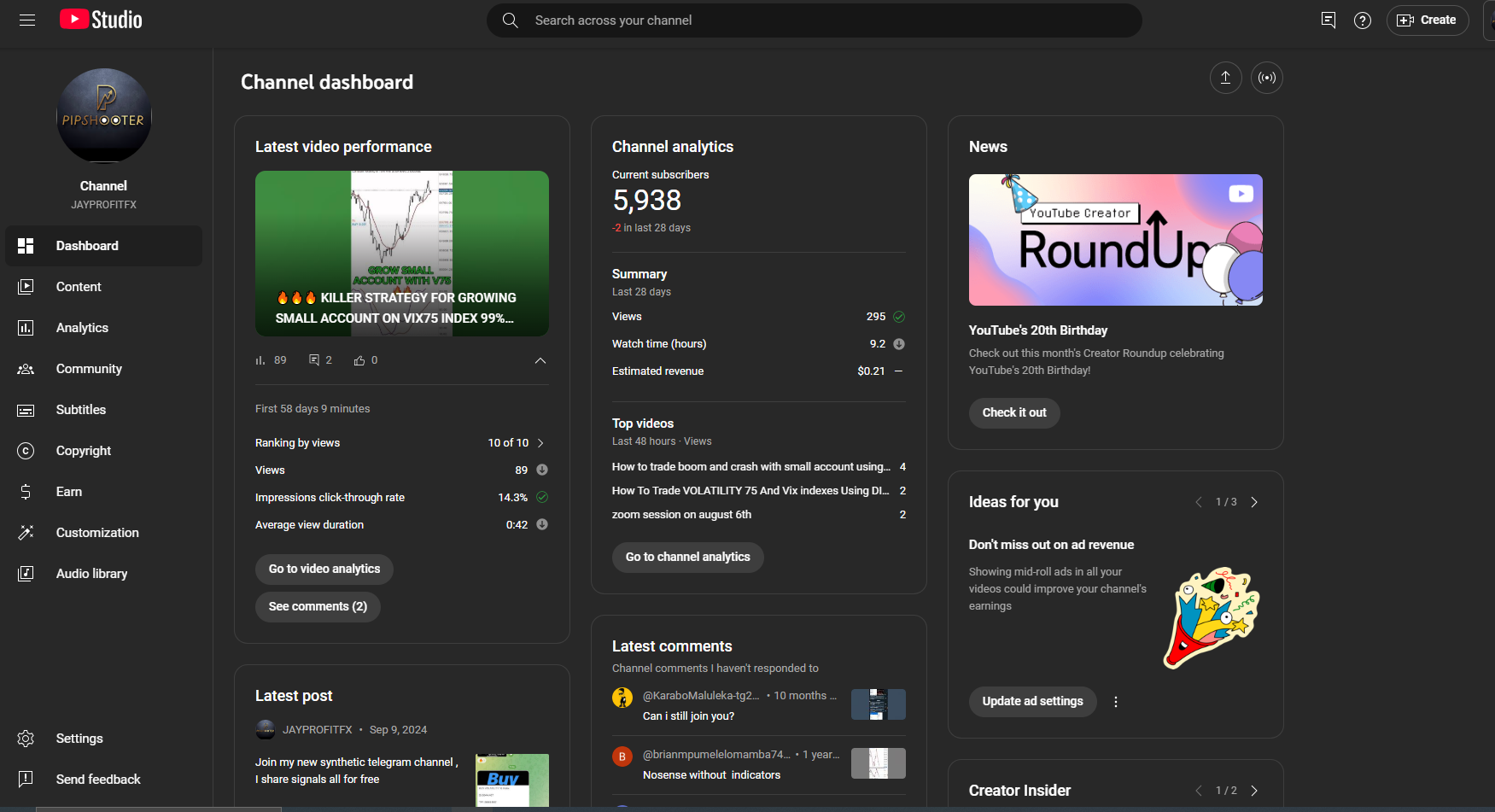Click Go to channel analytics button

tap(688, 558)
